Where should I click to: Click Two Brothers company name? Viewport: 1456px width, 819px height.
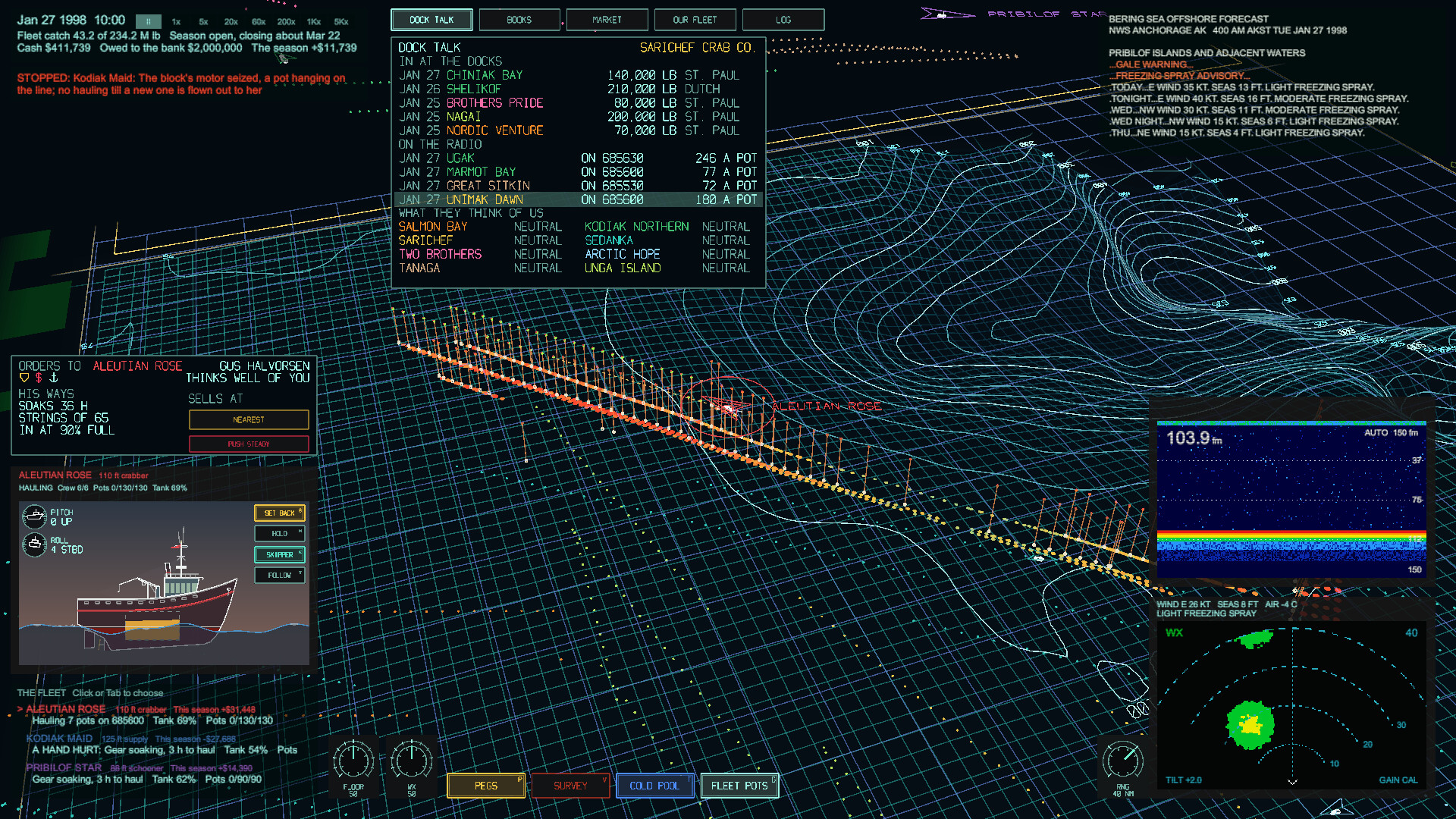click(x=440, y=254)
